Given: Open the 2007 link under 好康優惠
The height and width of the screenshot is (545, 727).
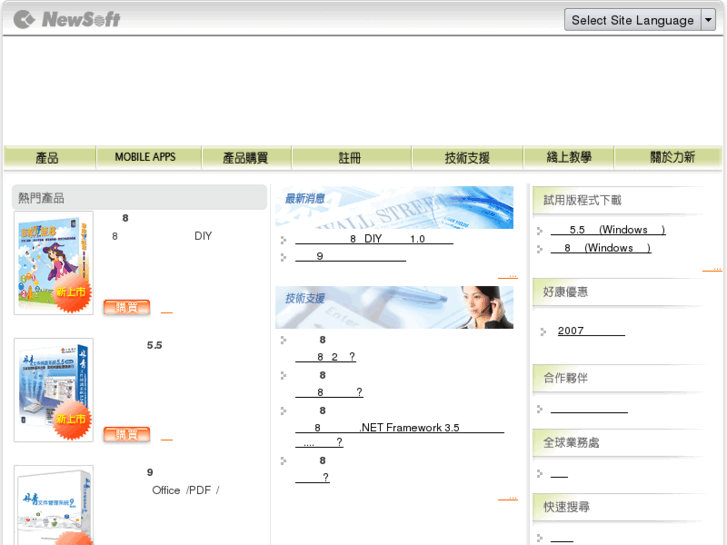Looking at the screenshot, I should coord(591,331).
